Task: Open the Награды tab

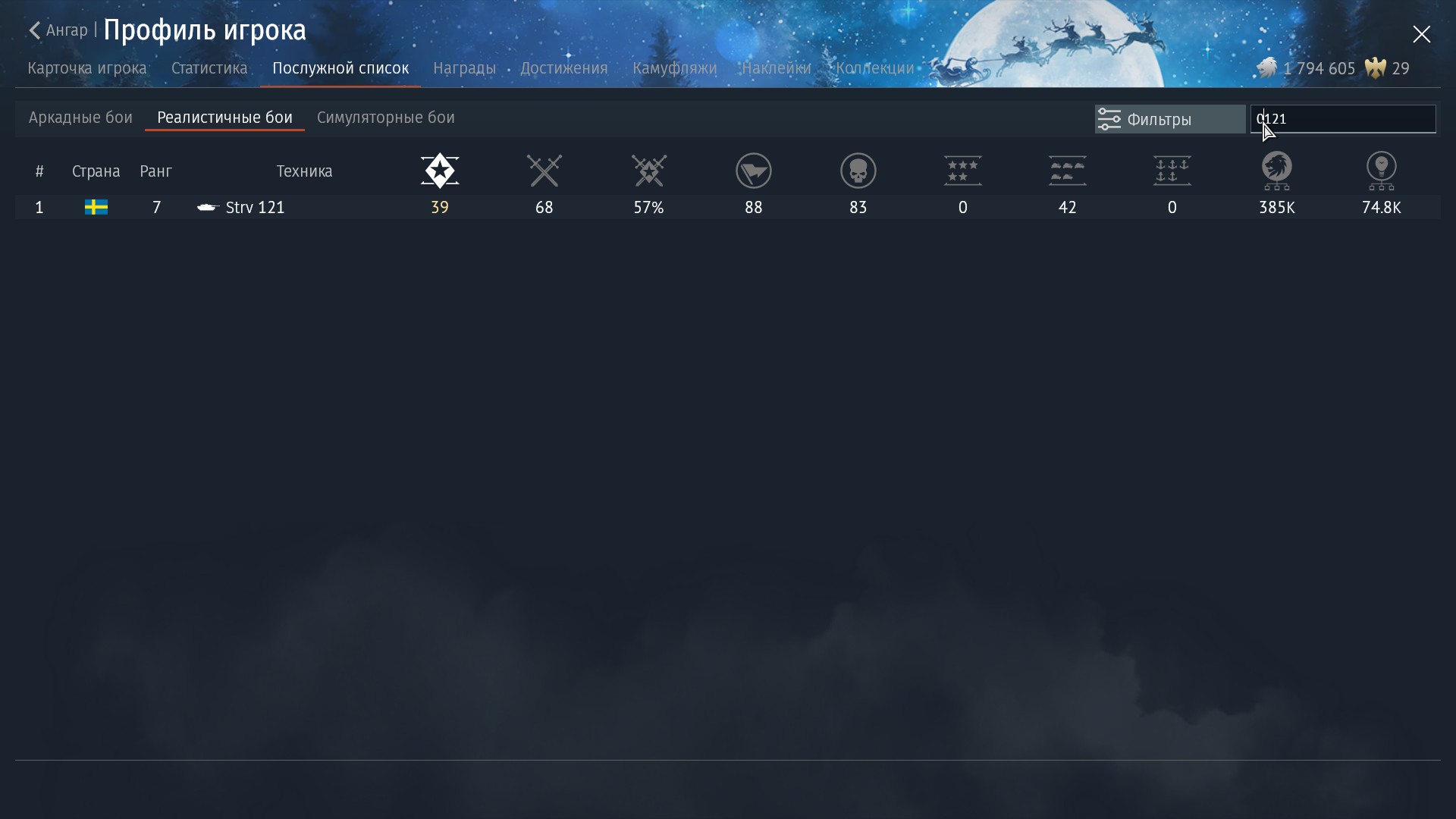Action: tap(464, 68)
